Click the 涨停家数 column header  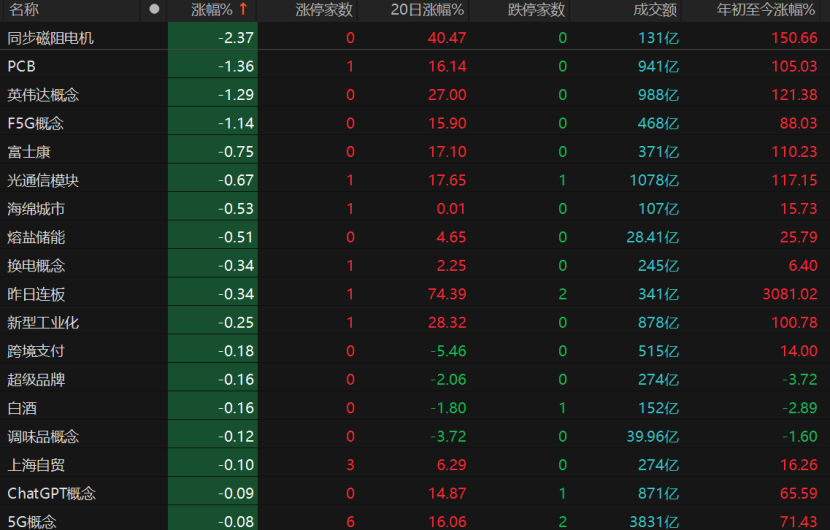[x=324, y=10]
